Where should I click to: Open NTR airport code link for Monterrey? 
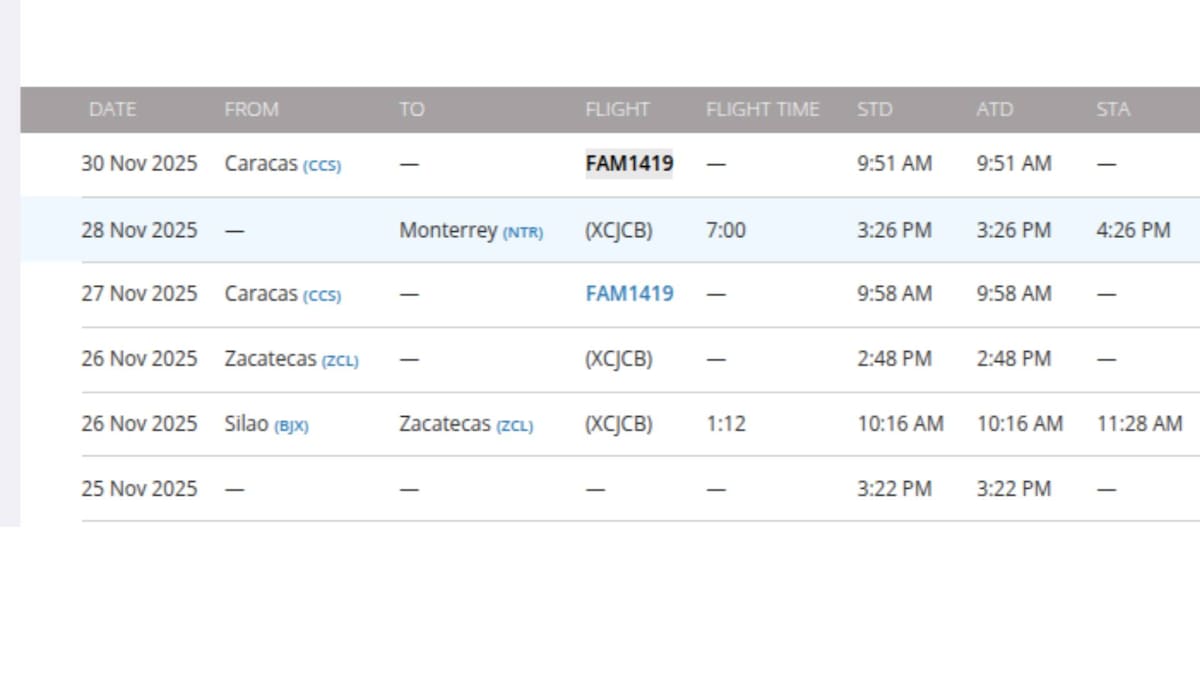click(522, 232)
